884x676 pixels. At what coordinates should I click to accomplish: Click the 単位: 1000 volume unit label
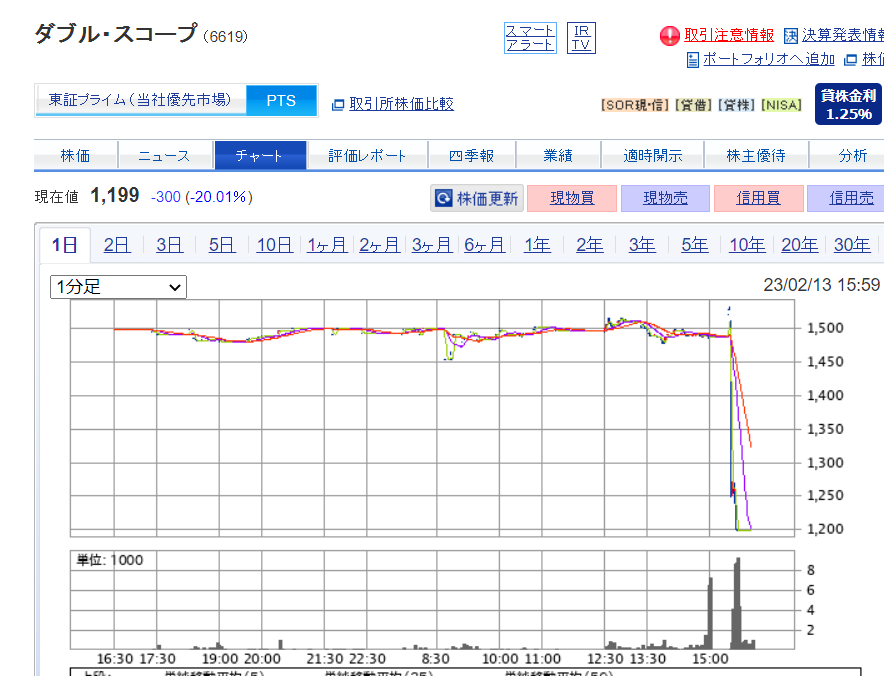point(110,560)
